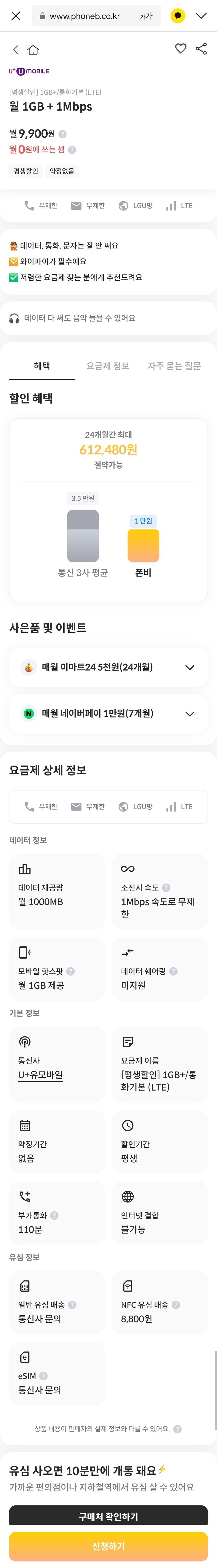Expand the 매월 이마트24 5천원 event
This screenshot has width=217, height=1568.
click(x=189, y=667)
